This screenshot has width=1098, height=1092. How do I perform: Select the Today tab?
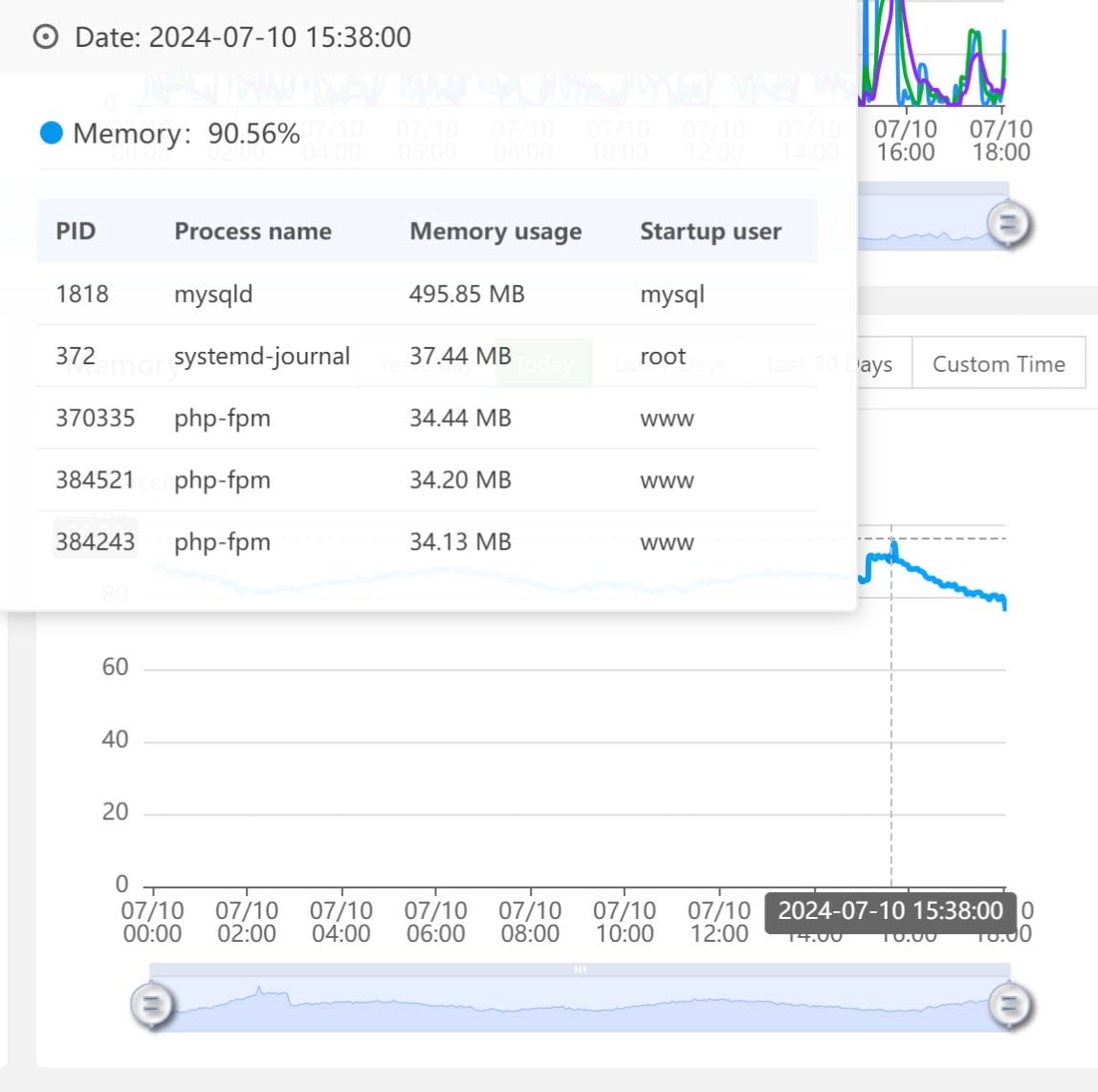[x=543, y=364]
